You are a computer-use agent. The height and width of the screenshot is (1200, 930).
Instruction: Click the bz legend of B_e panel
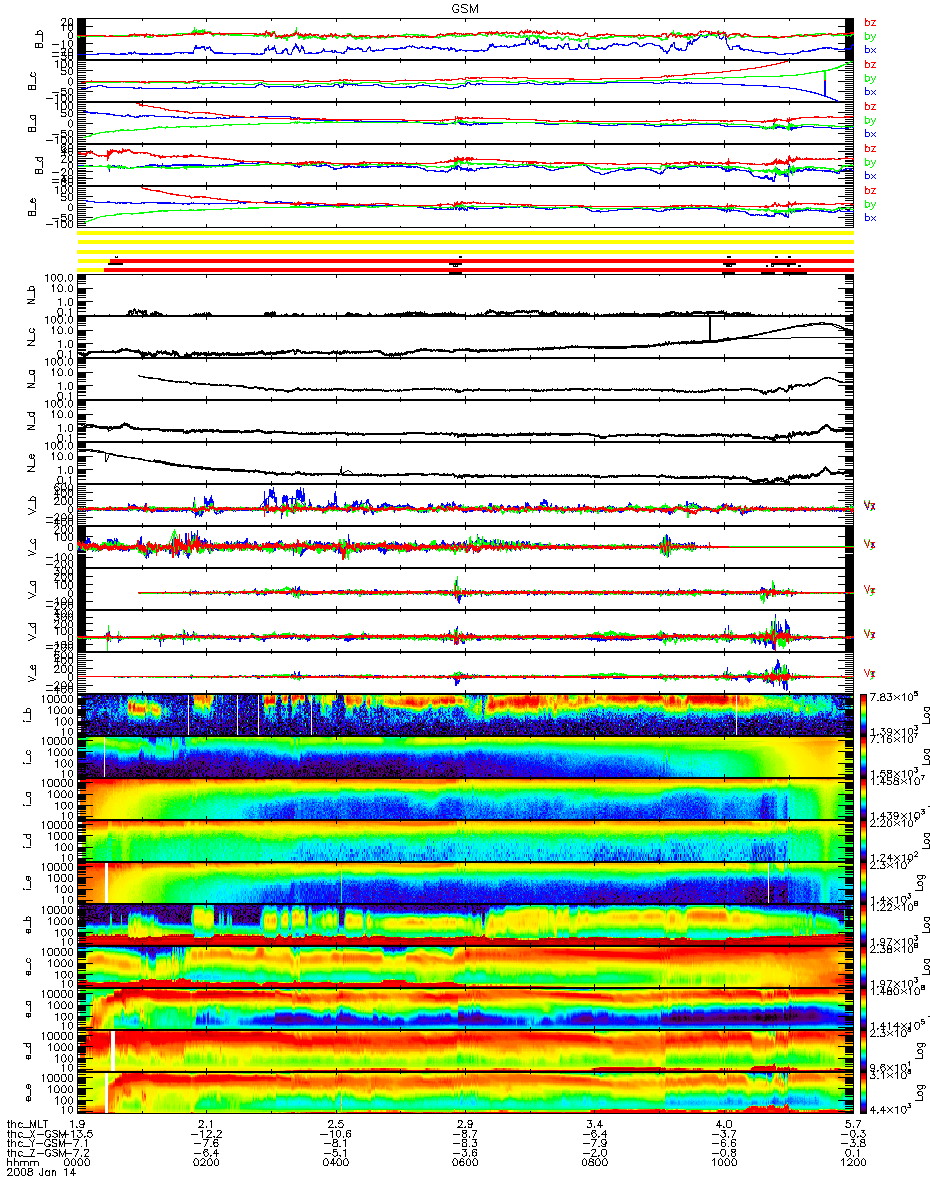869,191
